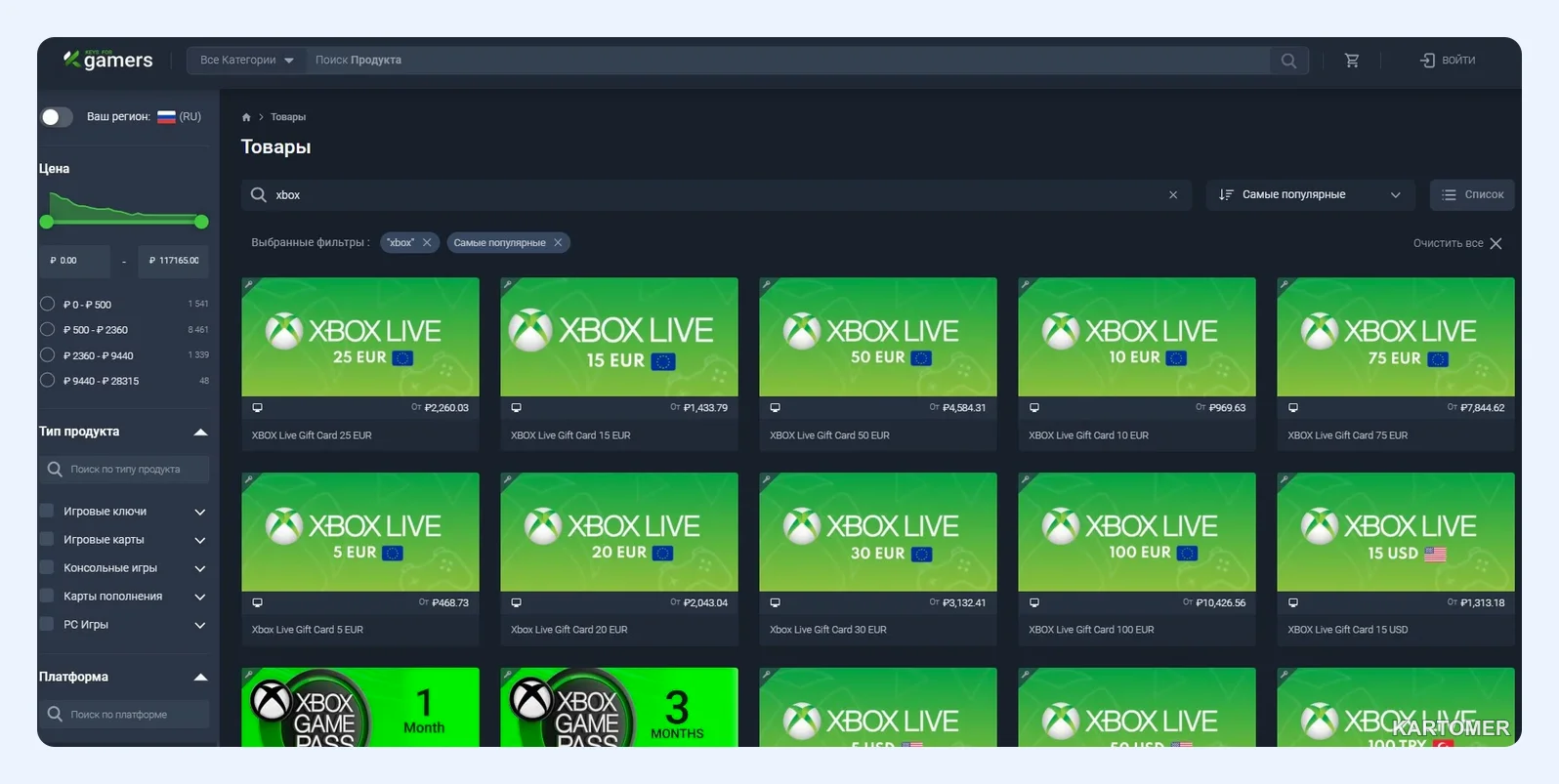Open the Самые популярные sort dropdown
Image resolution: width=1559 pixels, height=784 pixels.
click(1310, 195)
